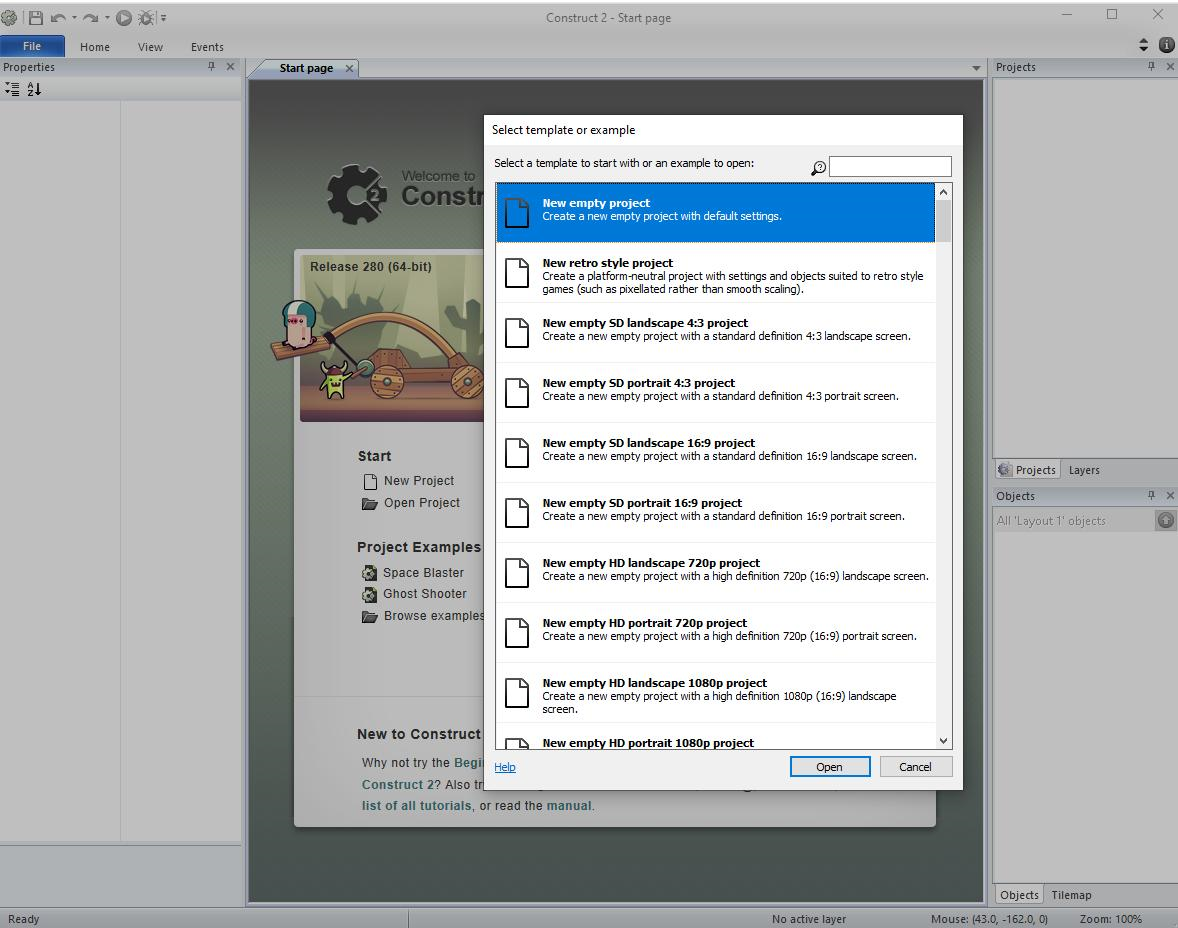Screen dimensions: 1178x928
Task: Open the Space Blaster example project
Action: point(423,572)
